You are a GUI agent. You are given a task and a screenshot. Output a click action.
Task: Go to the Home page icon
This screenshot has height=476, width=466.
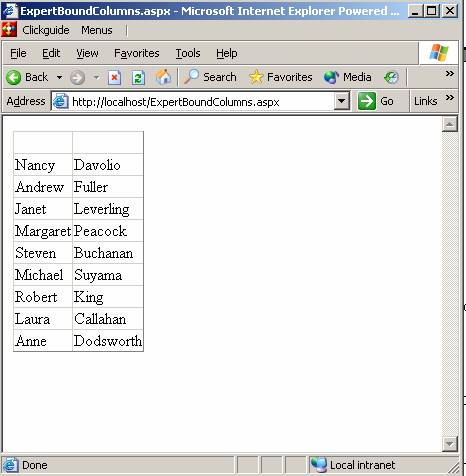pyautogui.click(x=163, y=78)
